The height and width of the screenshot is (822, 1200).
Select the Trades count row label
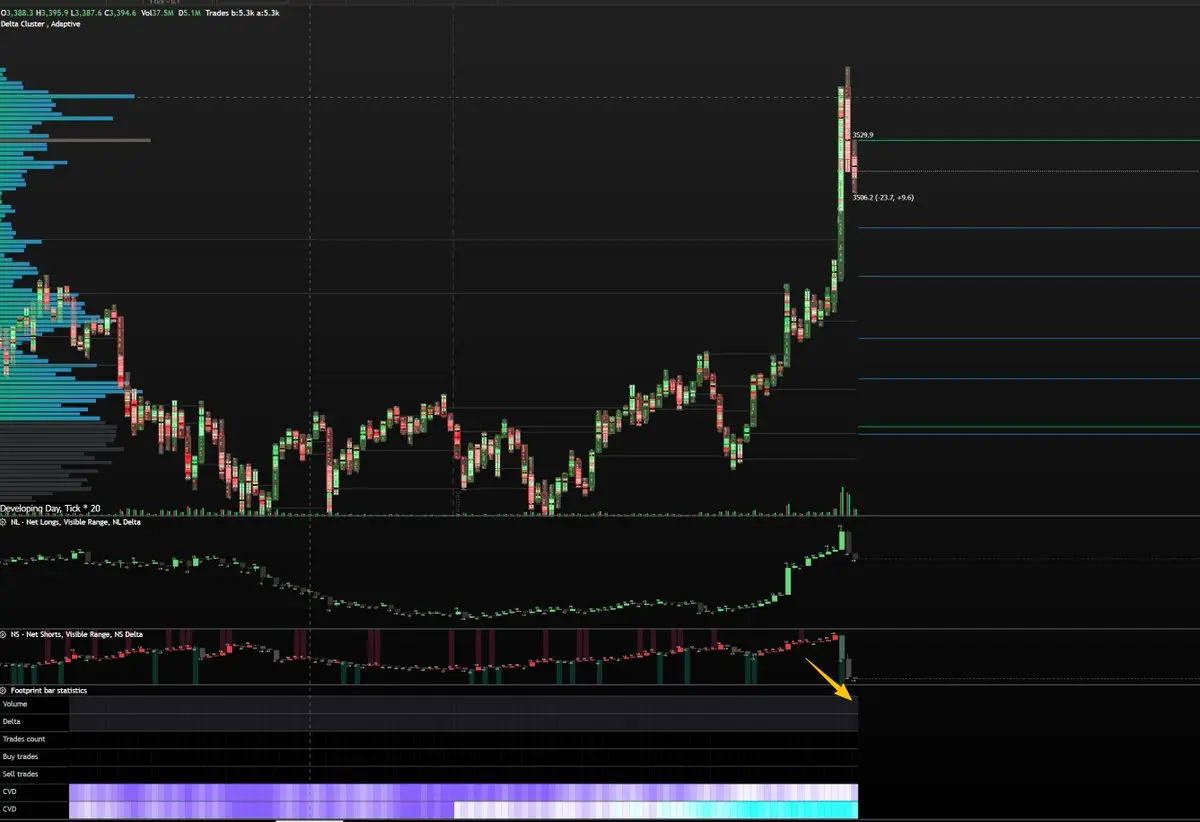click(24, 739)
